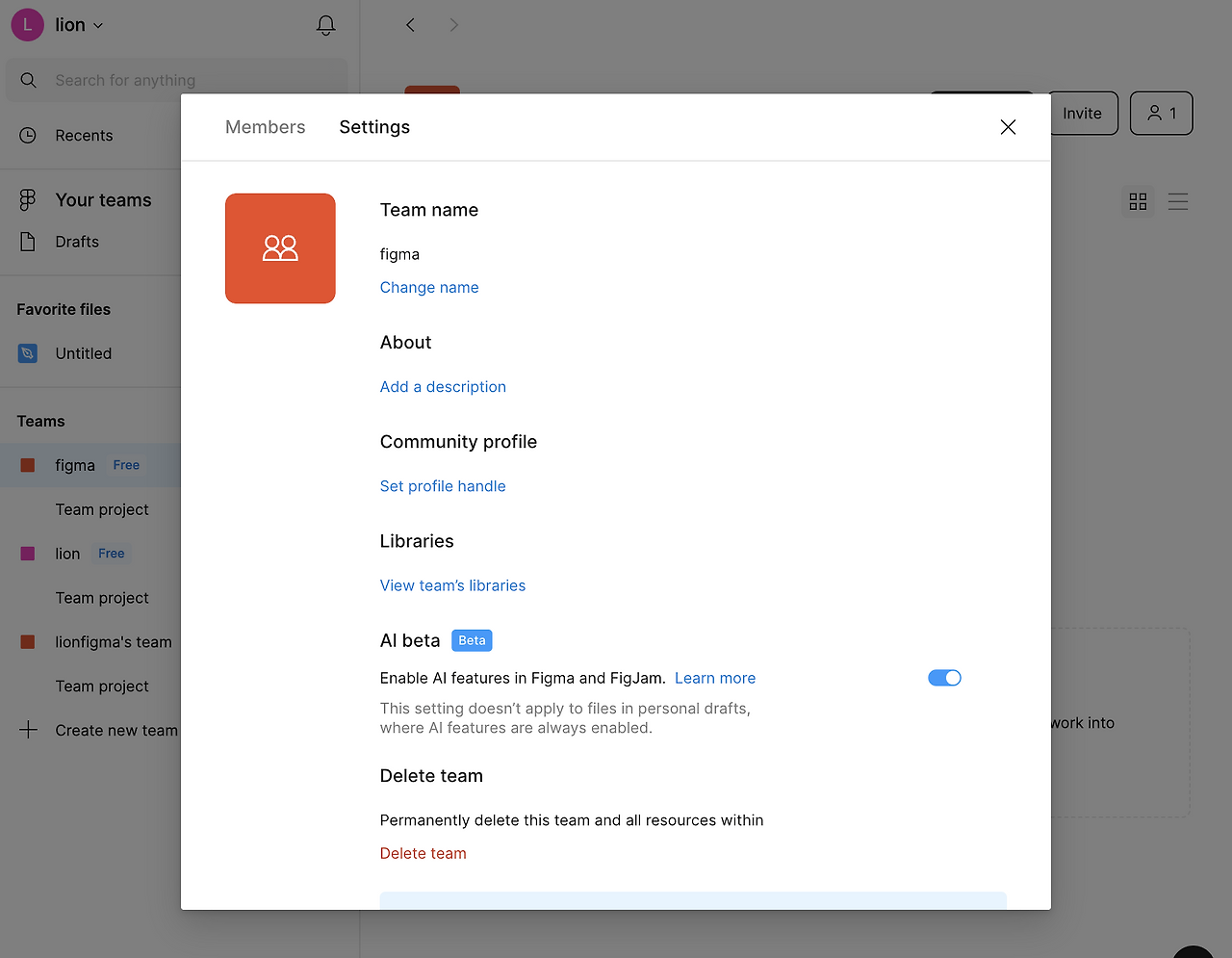Screen dimensions: 1232x958
Task: Go forward with the right arrow
Action: [x=454, y=25]
